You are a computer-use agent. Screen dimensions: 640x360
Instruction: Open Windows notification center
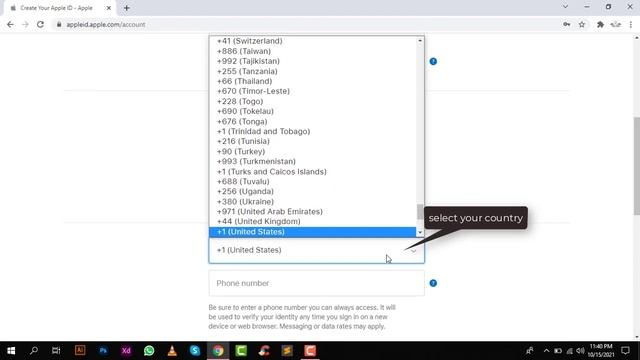pos(625,351)
